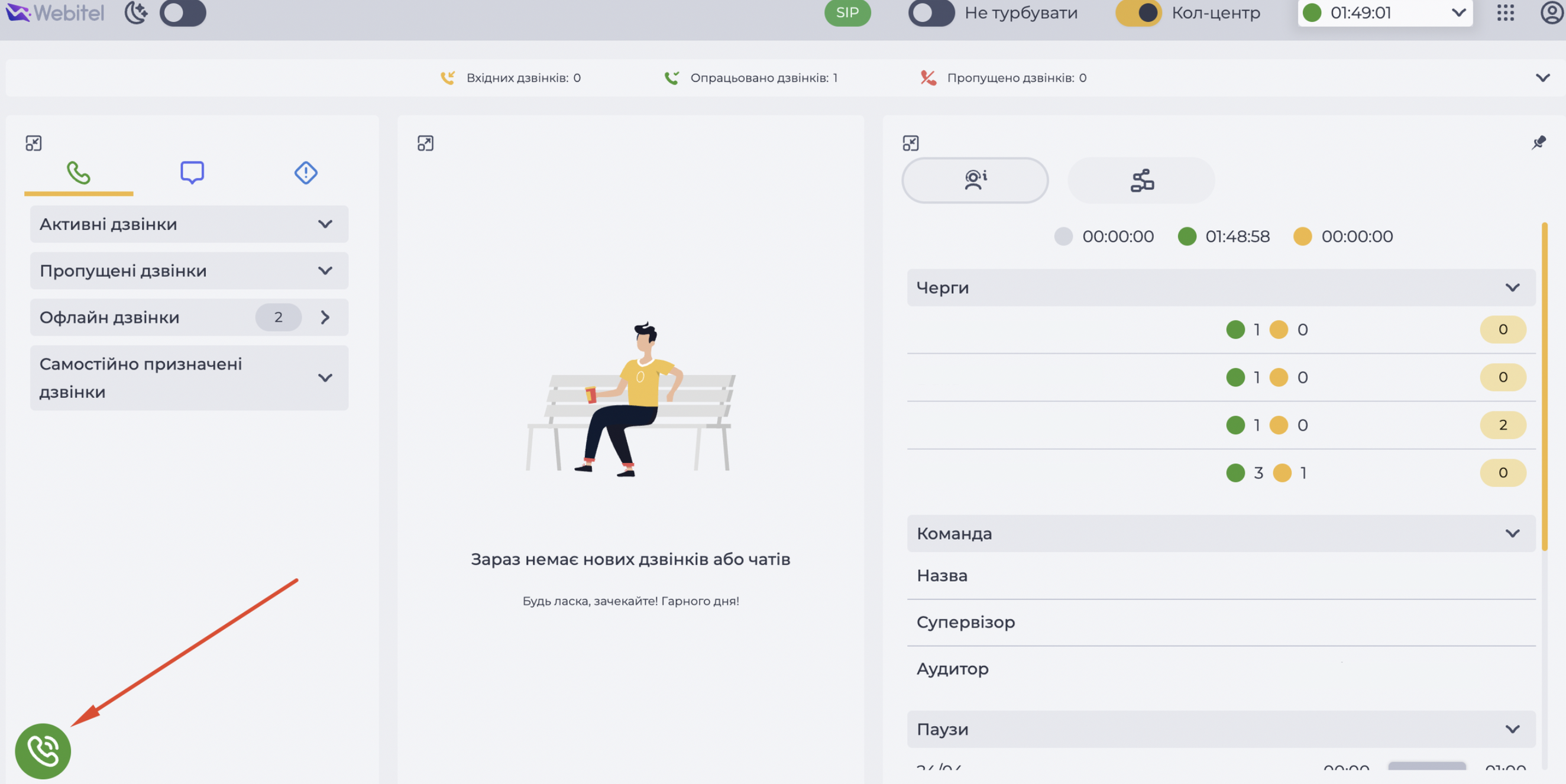This screenshot has height=784, width=1566.
Task: Switch to the calls tab
Action: (79, 173)
